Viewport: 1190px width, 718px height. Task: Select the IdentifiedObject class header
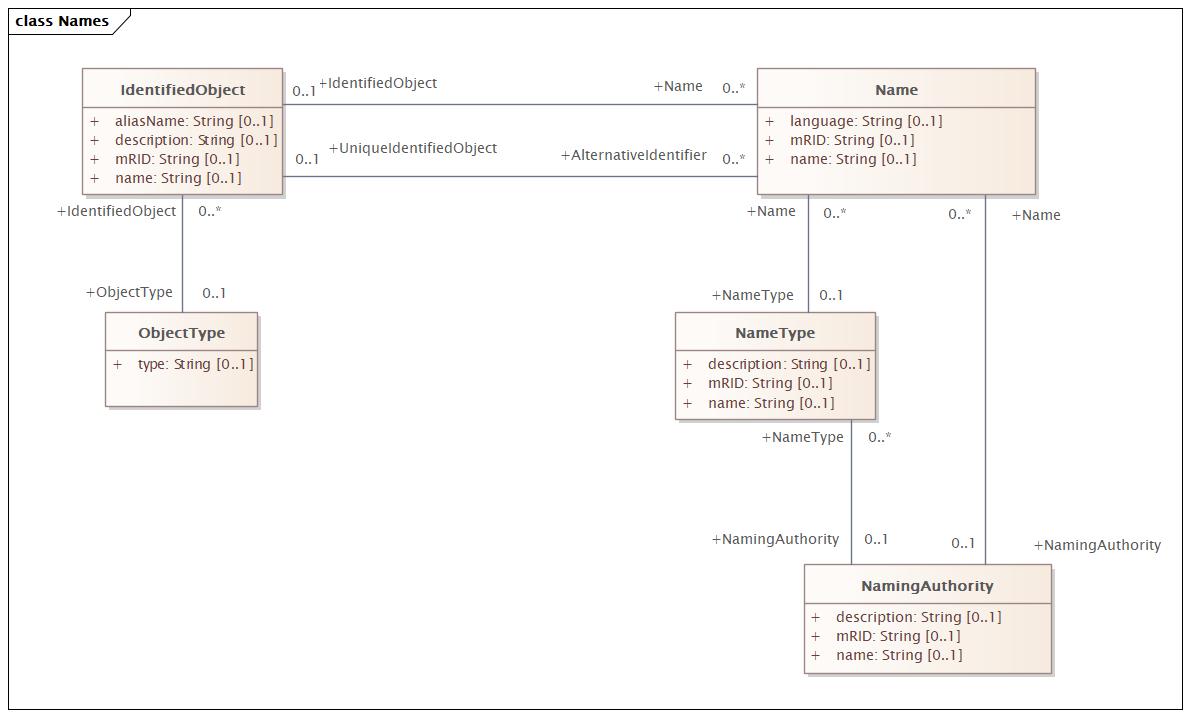pos(182,90)
